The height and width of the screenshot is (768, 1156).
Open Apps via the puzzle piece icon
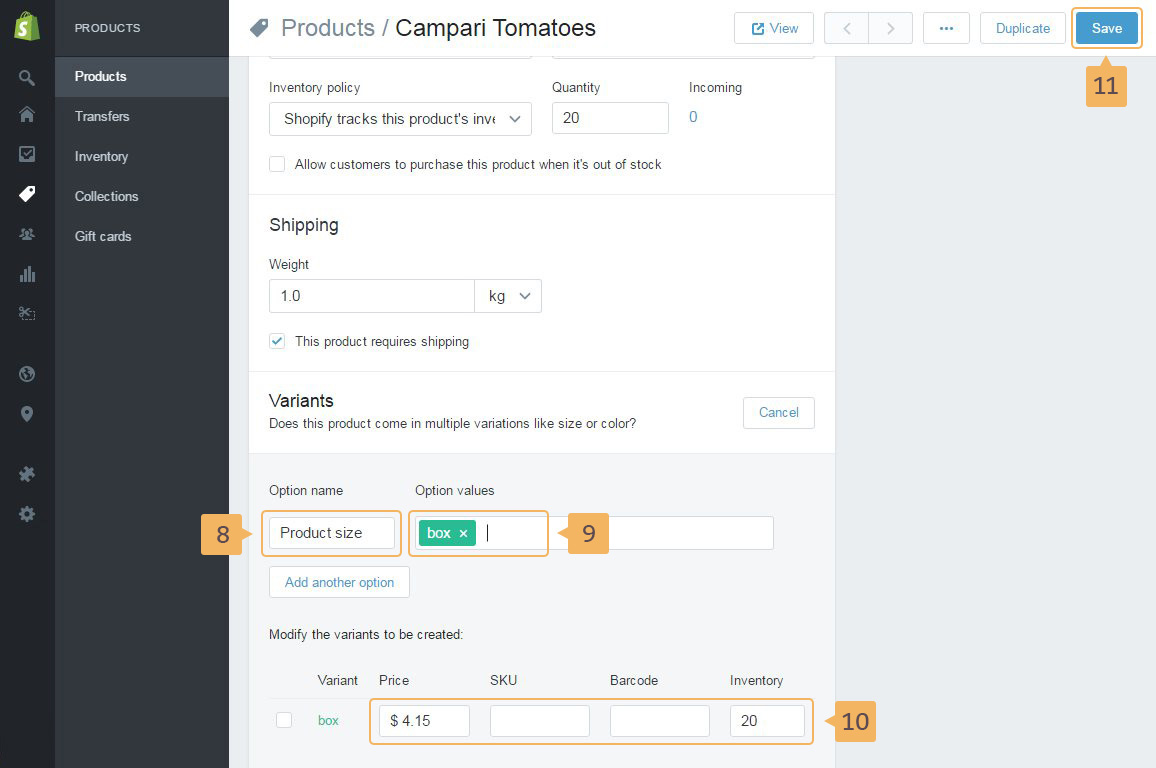point(27,474)
